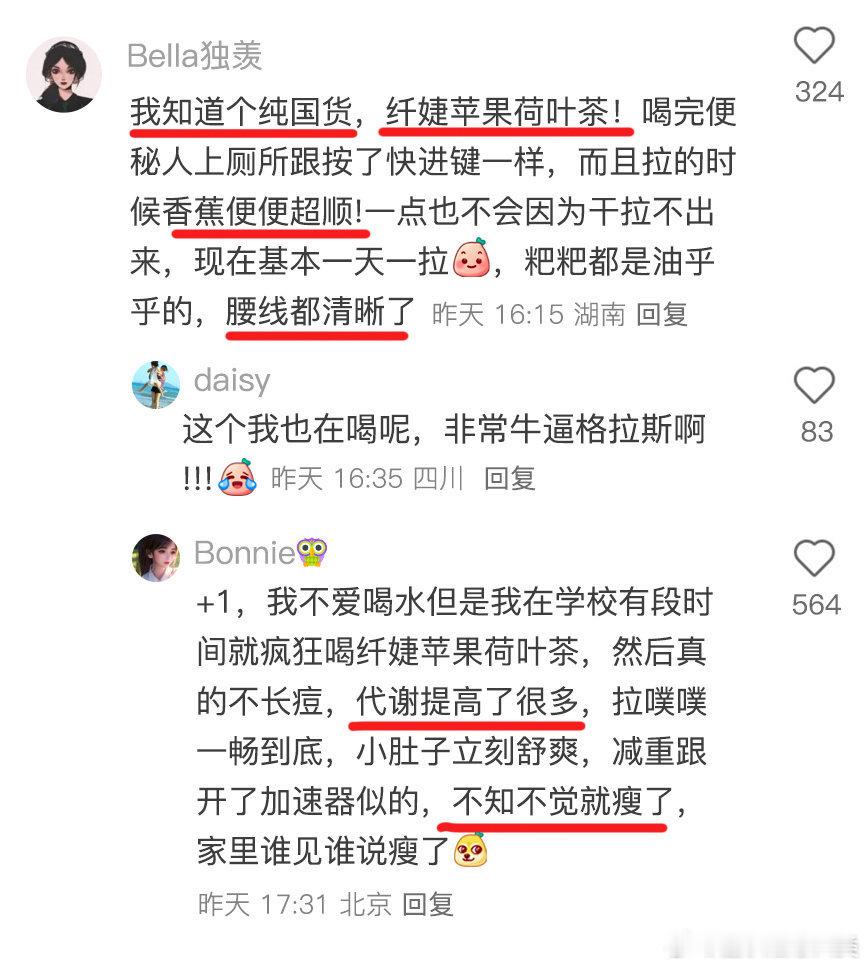Open Bonnie's profile avatar picture
Image resolution: width=868 pixels, height=966 pixels.
tap(156, 558)
